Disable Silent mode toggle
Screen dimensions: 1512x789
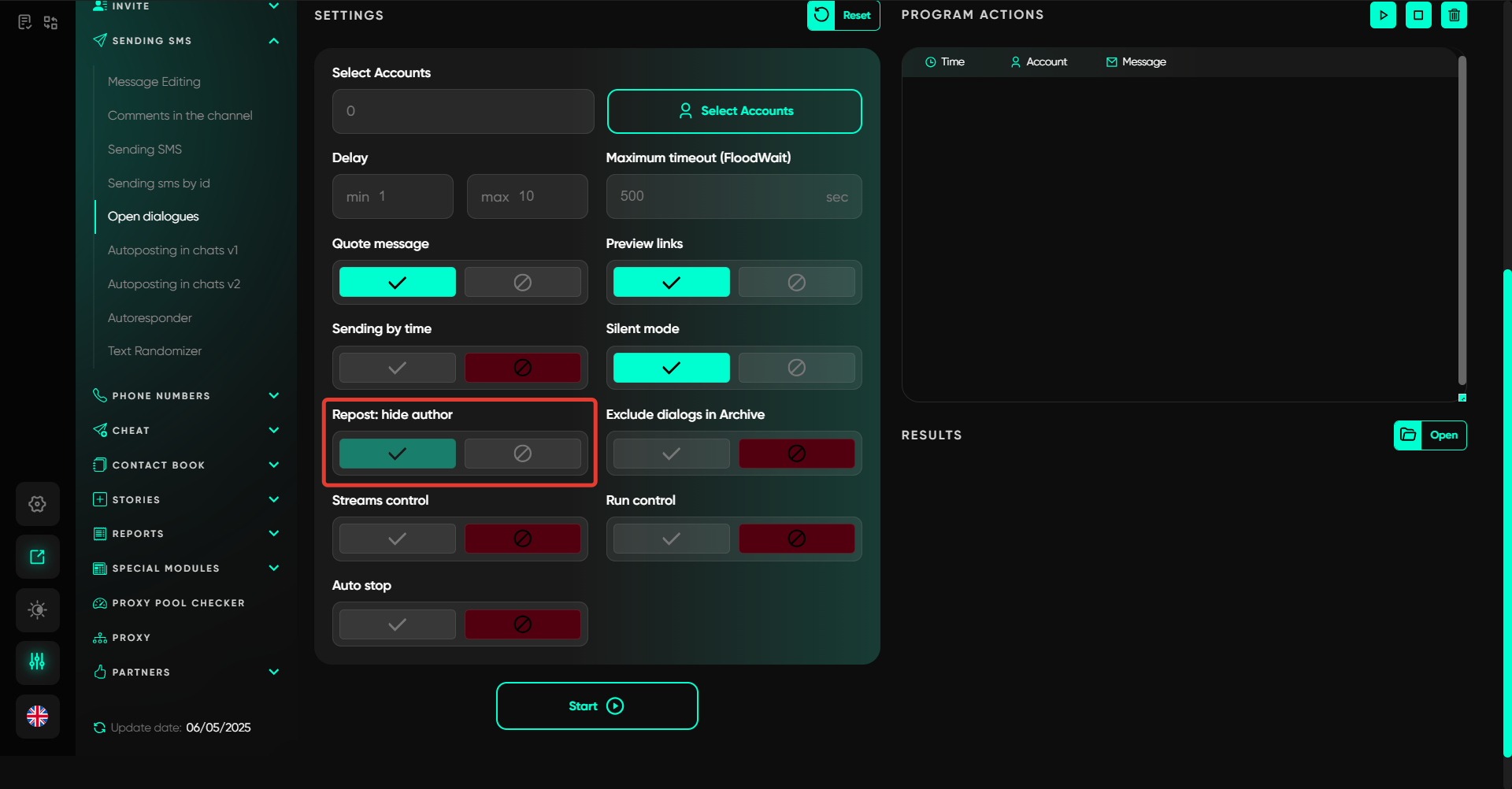point(796,368)
